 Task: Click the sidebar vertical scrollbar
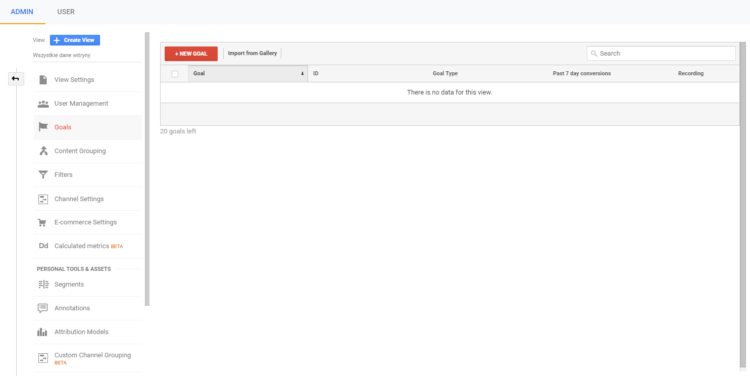pyautogui.click(x=147, y=169)
